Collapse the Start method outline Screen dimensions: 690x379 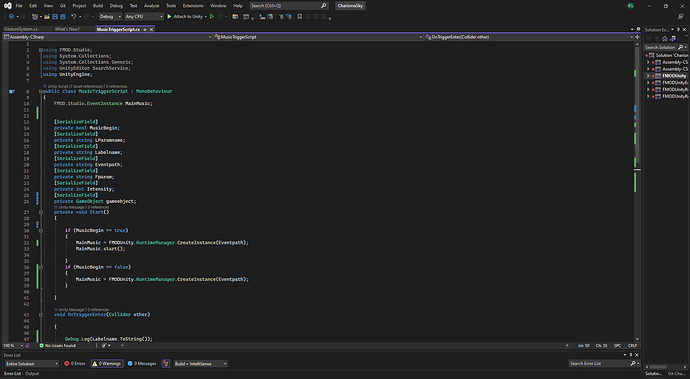pos(40,212)
